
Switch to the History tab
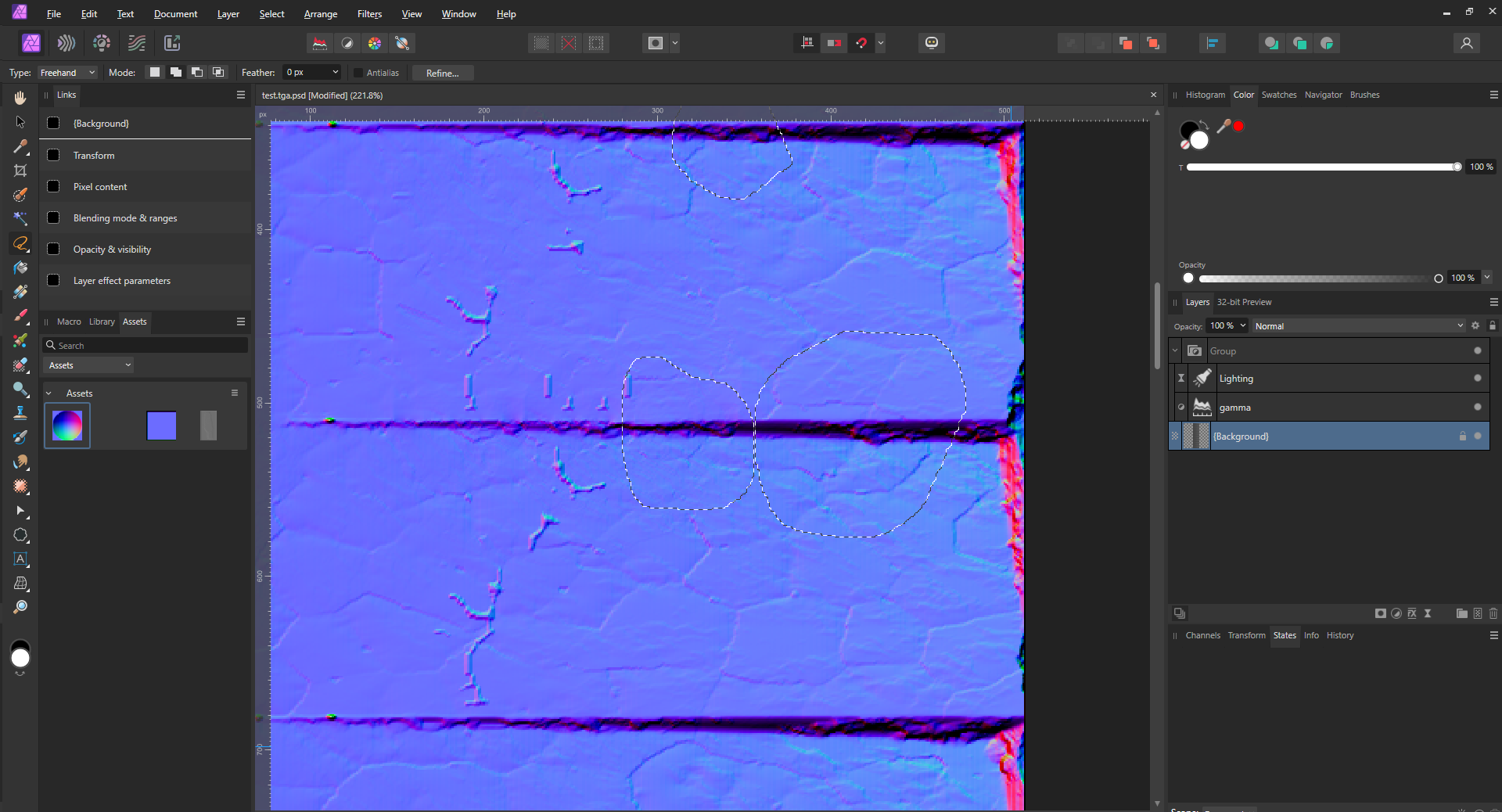(x=1340, y=635)
